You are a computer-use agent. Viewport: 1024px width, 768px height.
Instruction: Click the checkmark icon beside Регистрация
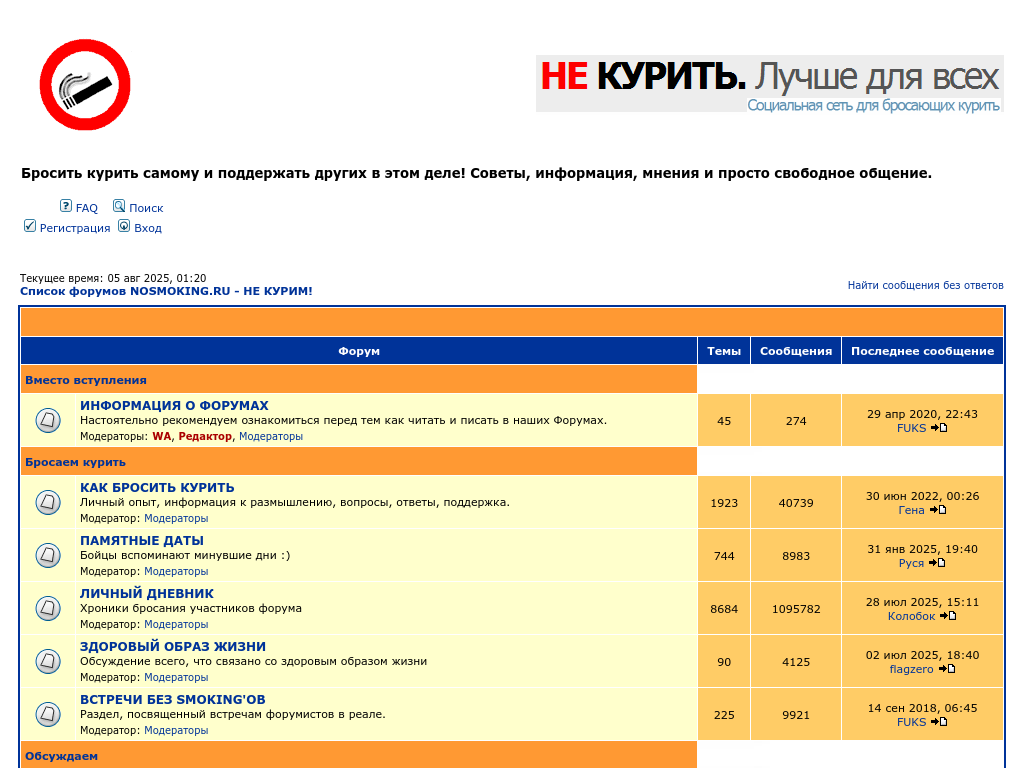(x=30, y=226)
